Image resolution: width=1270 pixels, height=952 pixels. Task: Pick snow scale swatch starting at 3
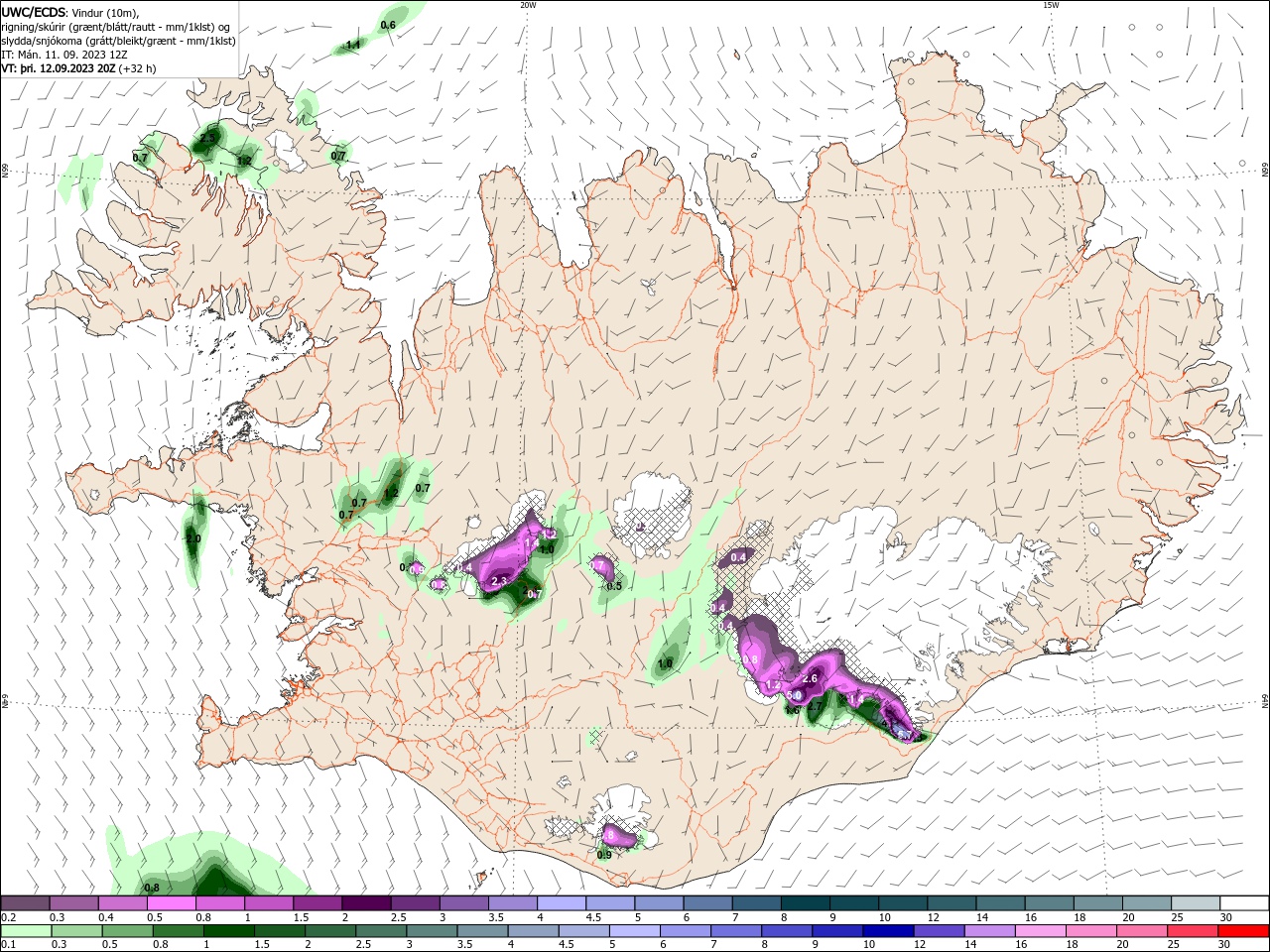coord(462,903)
